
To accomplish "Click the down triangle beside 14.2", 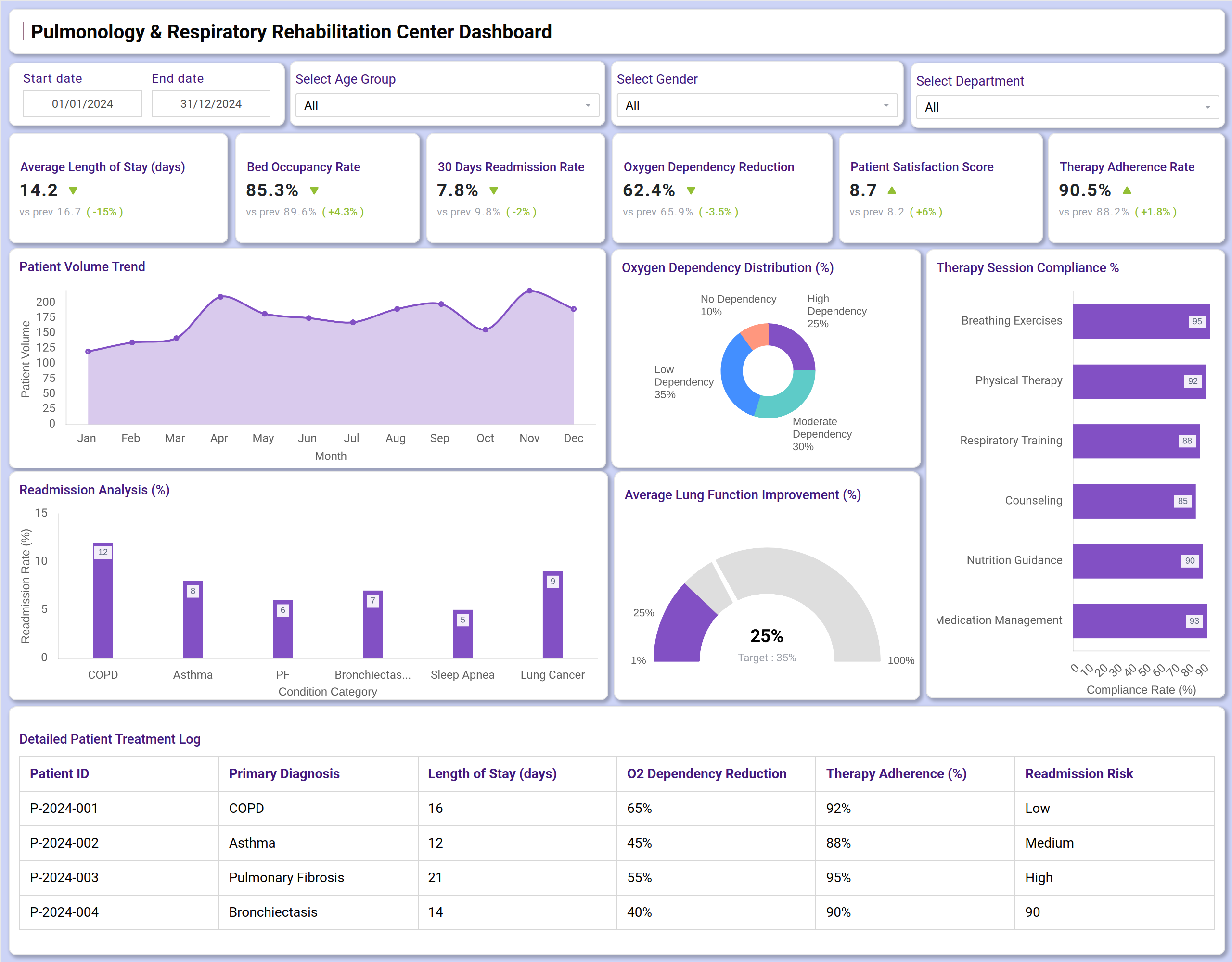I will pos(73,190).
